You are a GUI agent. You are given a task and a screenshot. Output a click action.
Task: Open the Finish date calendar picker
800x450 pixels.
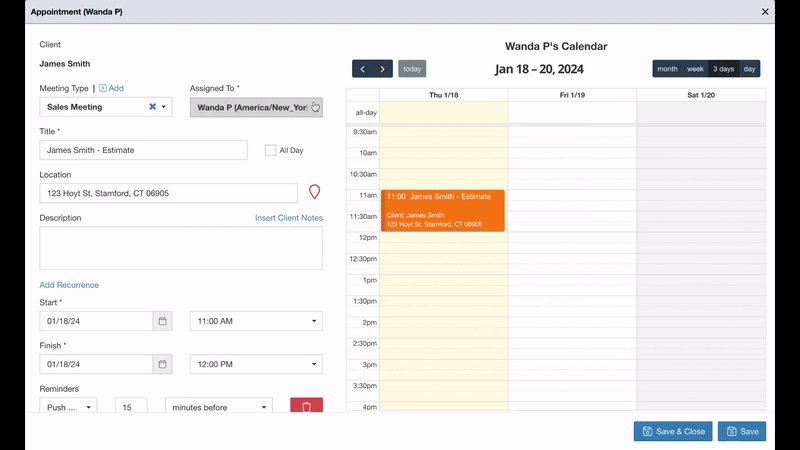(162, 364)
